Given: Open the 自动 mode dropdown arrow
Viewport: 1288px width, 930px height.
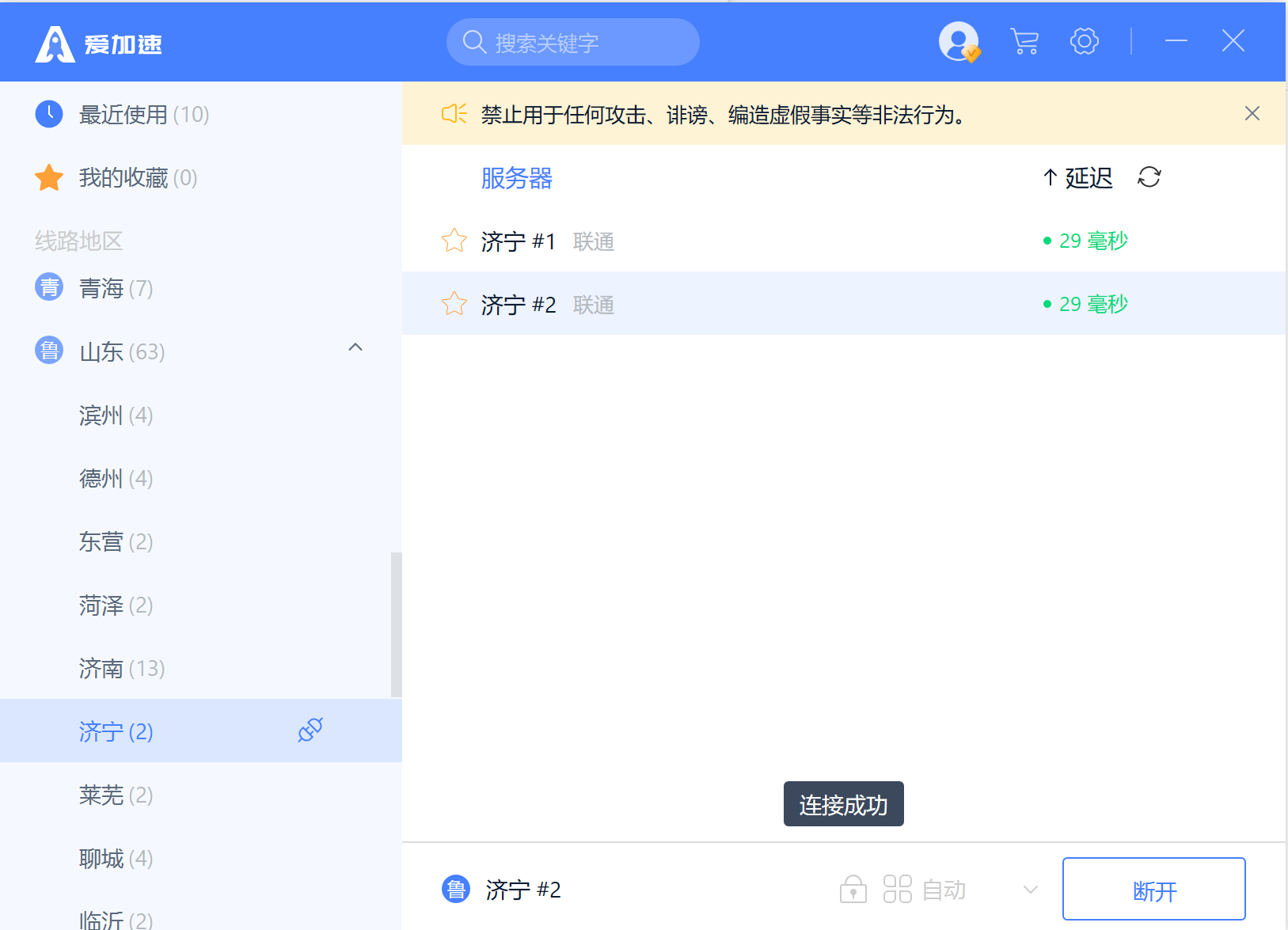Looking at the screenshot, I should tap(1030, 890).
